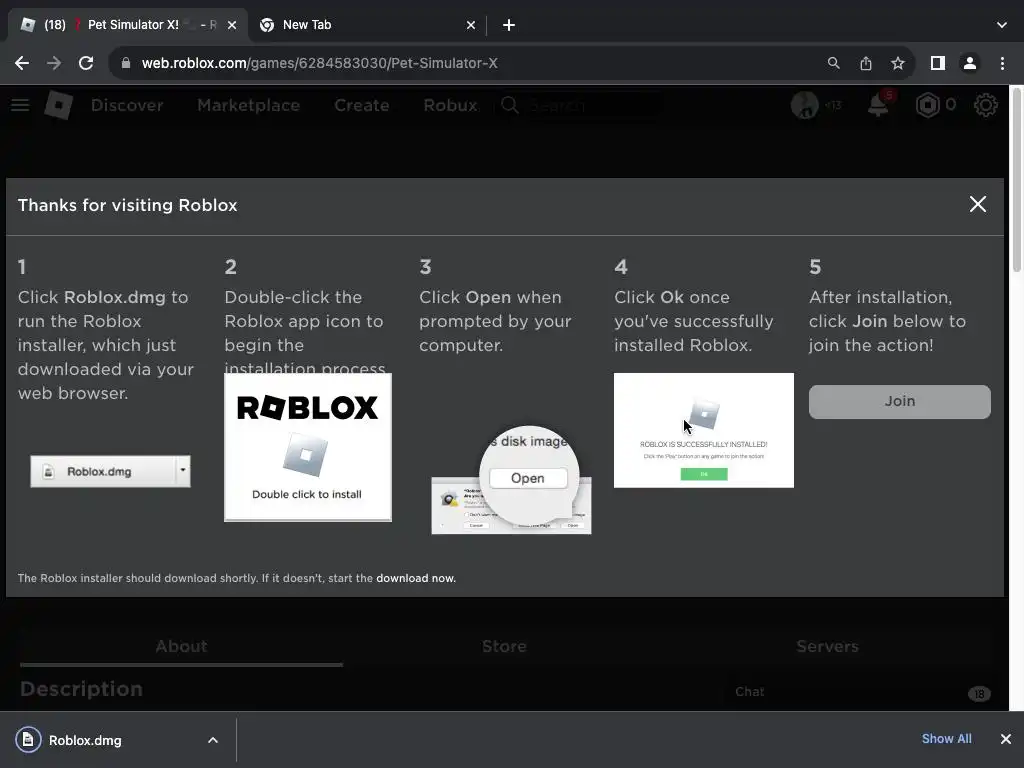Expand the Roblox.dmg download options chevron
1024x768 pixels.
pos(213,740)
